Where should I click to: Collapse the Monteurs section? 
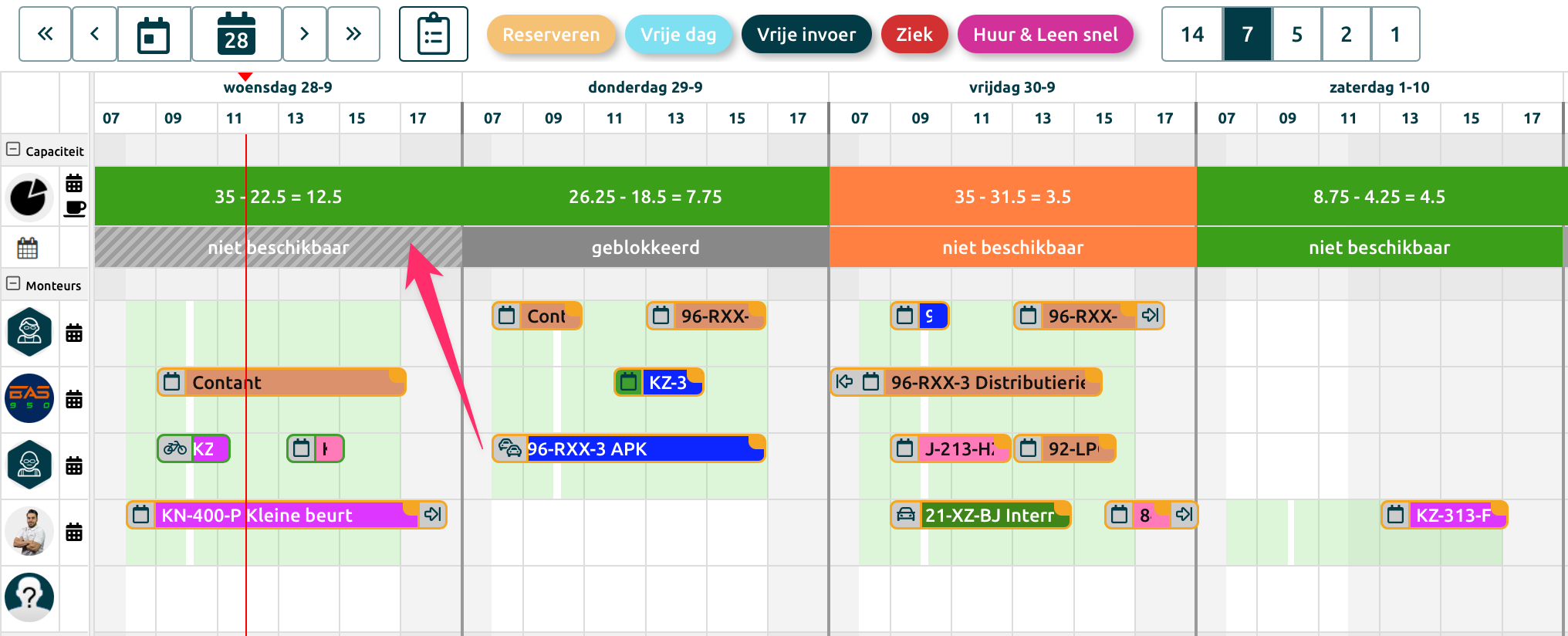click(x=13, y=283)
